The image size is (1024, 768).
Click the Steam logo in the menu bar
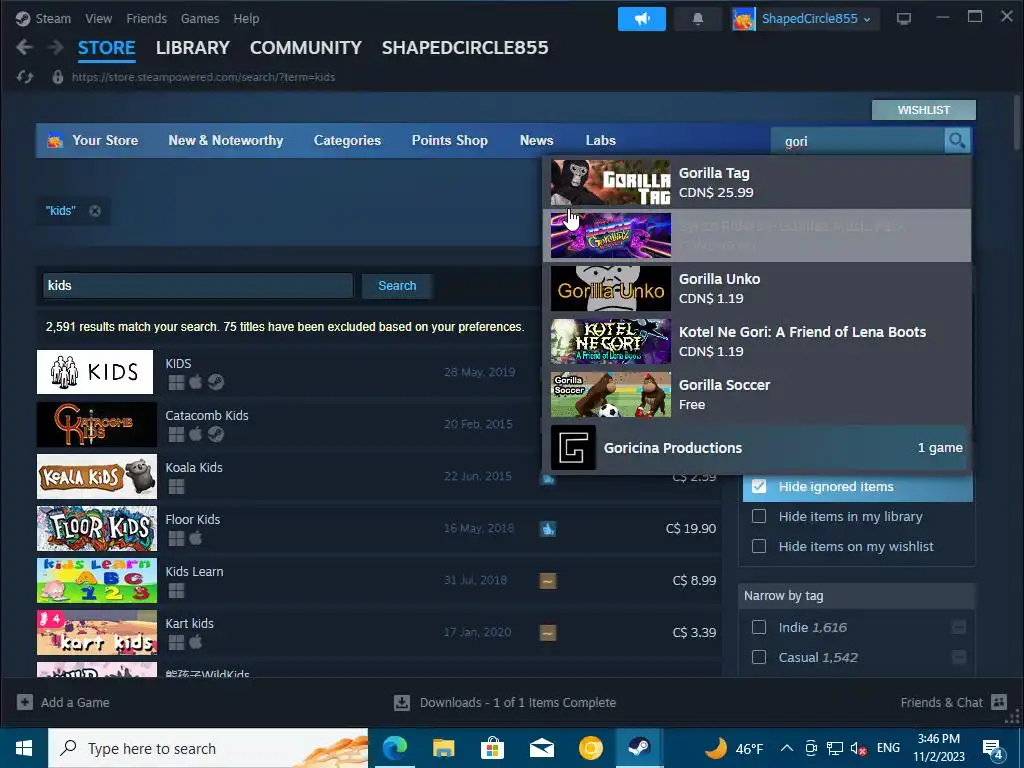click(x=23, y=19)
